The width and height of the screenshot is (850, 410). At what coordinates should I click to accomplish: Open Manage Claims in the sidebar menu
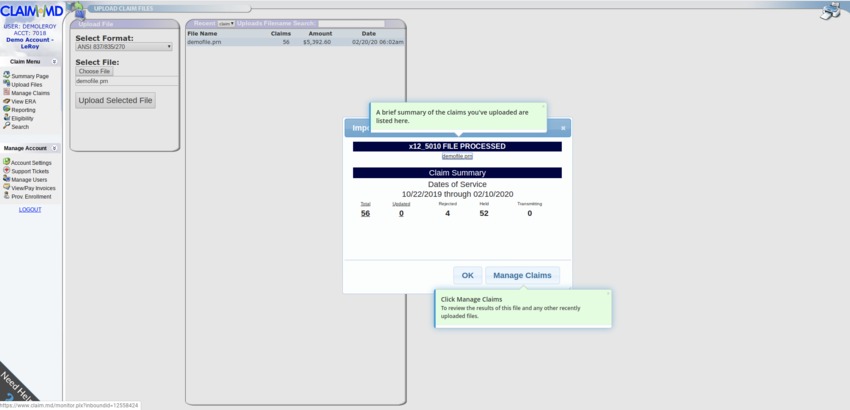(30, 93)
